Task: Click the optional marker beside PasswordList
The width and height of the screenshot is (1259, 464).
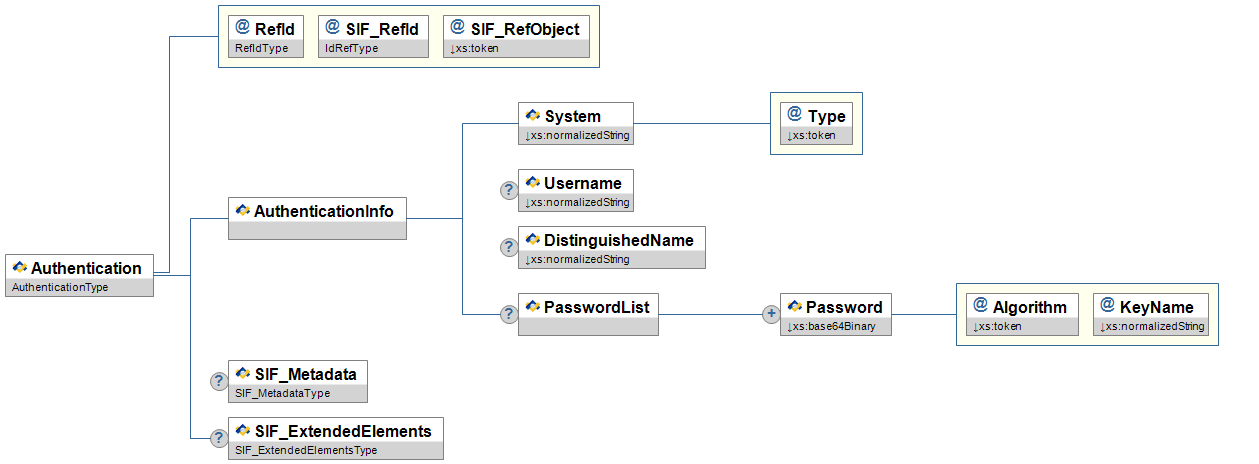Action: click(508, 314)
